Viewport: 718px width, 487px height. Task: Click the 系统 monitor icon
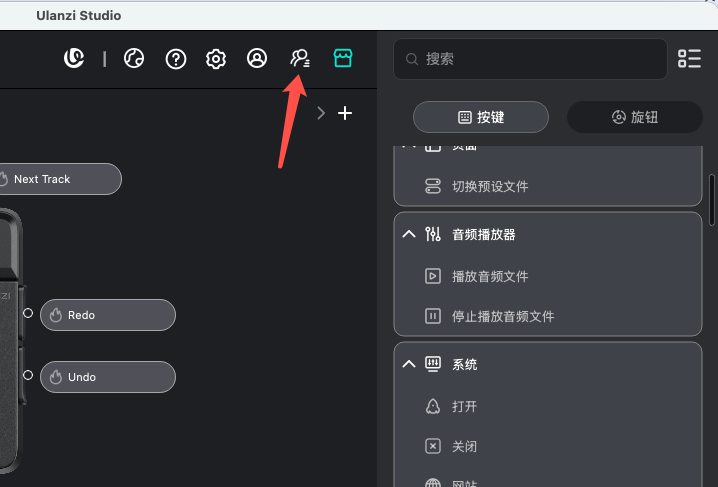coord(433,364)
